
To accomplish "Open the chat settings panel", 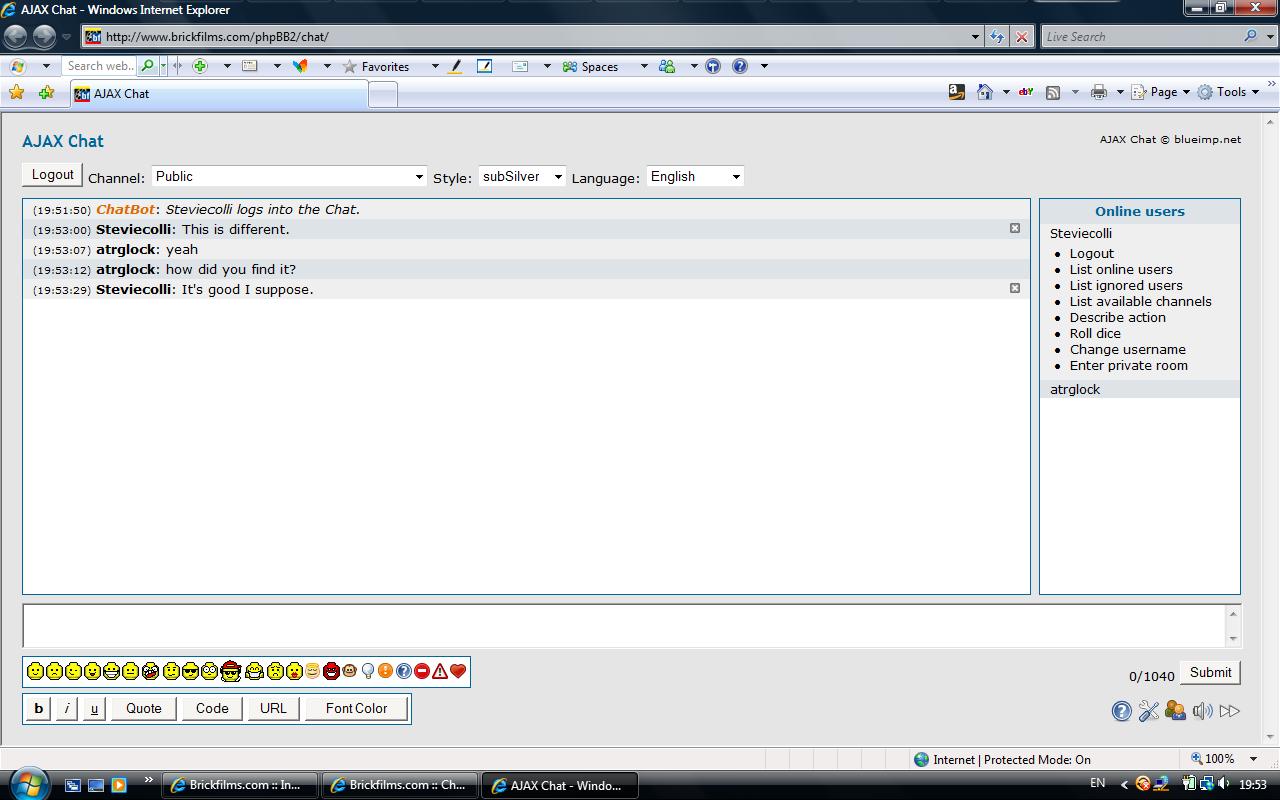I will (x=1149, y=711).
